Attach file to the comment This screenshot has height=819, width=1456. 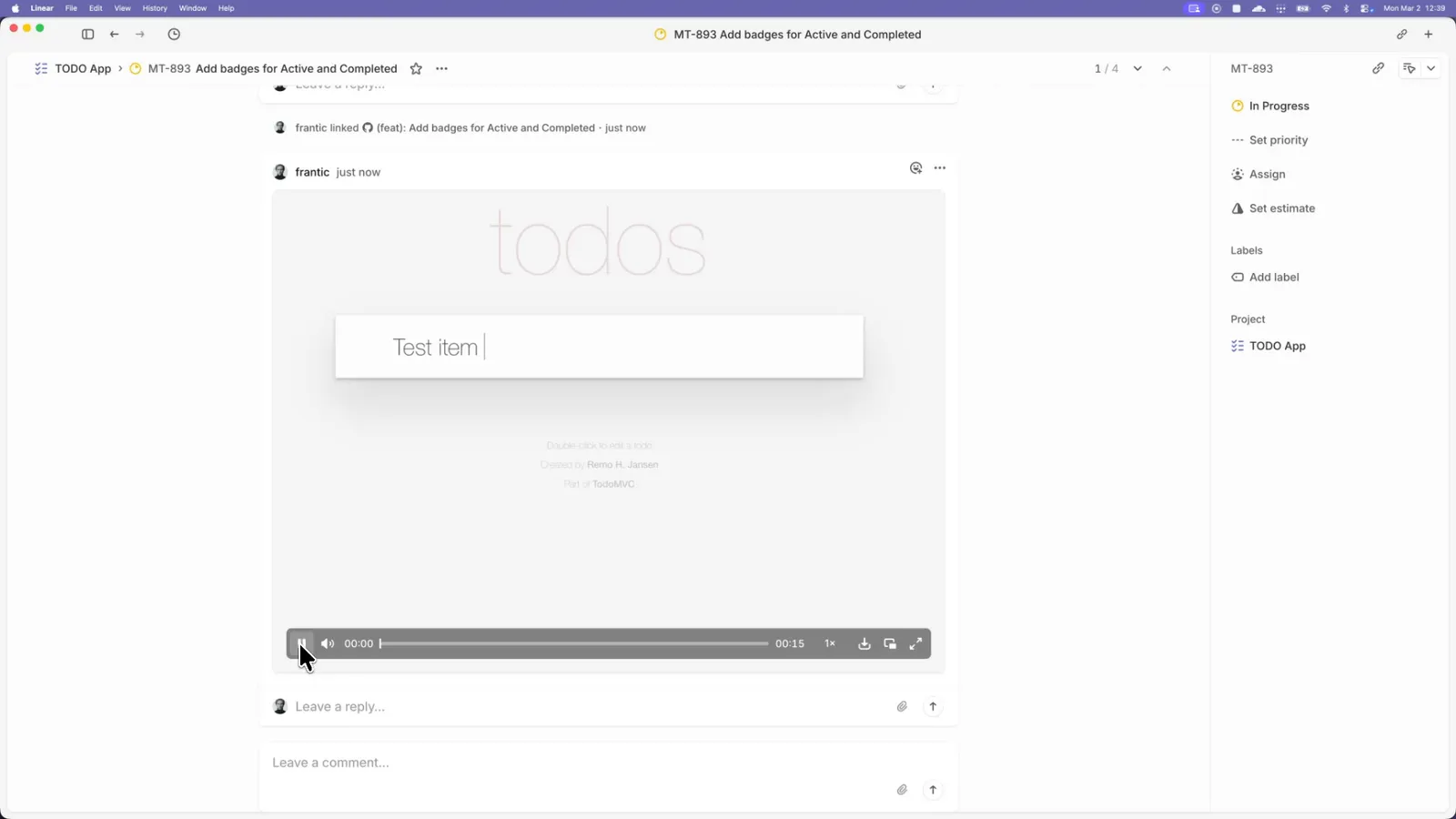click(x=902, y=790)
